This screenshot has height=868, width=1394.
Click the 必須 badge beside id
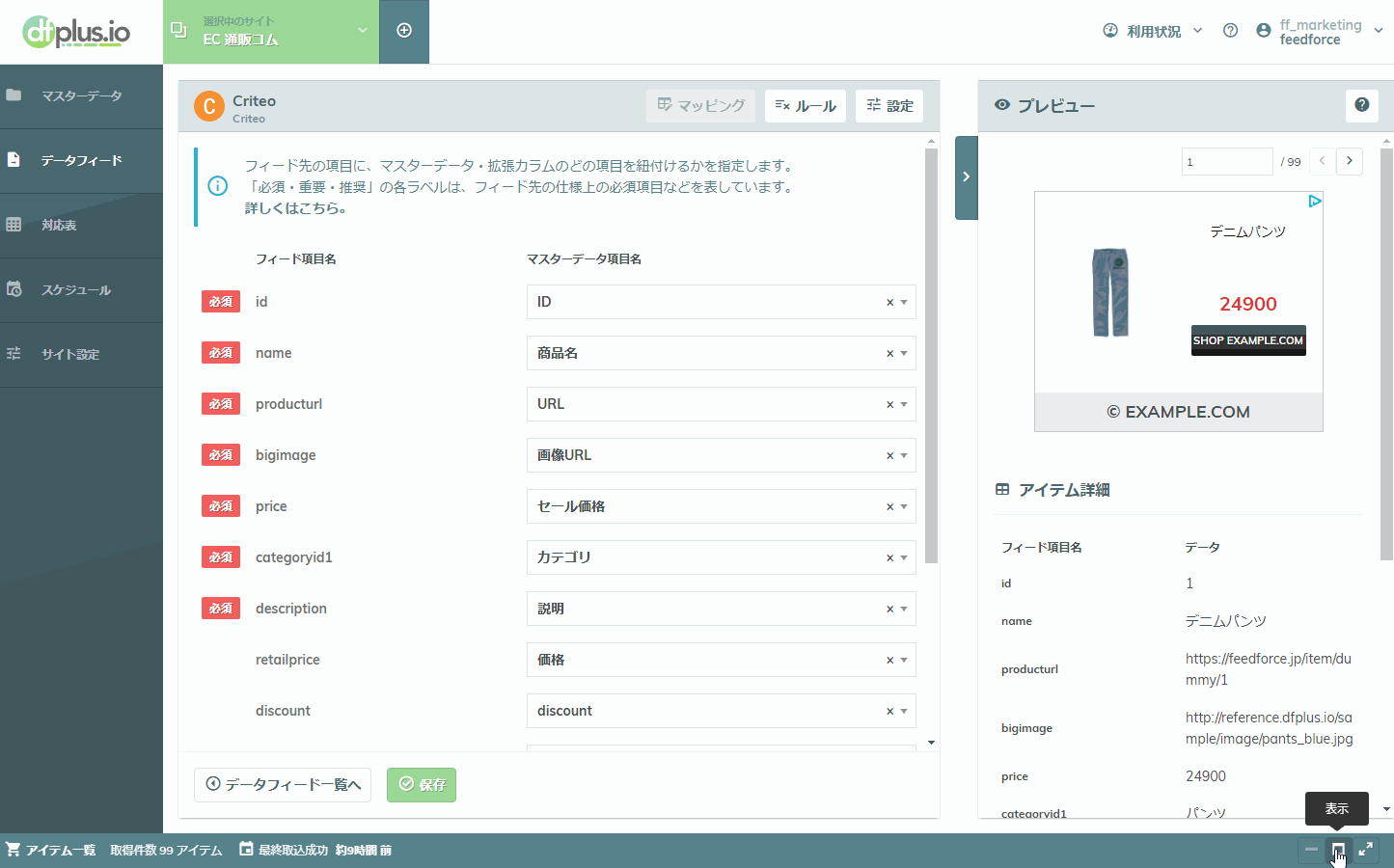pyautogui.click(x=221, y=302)
